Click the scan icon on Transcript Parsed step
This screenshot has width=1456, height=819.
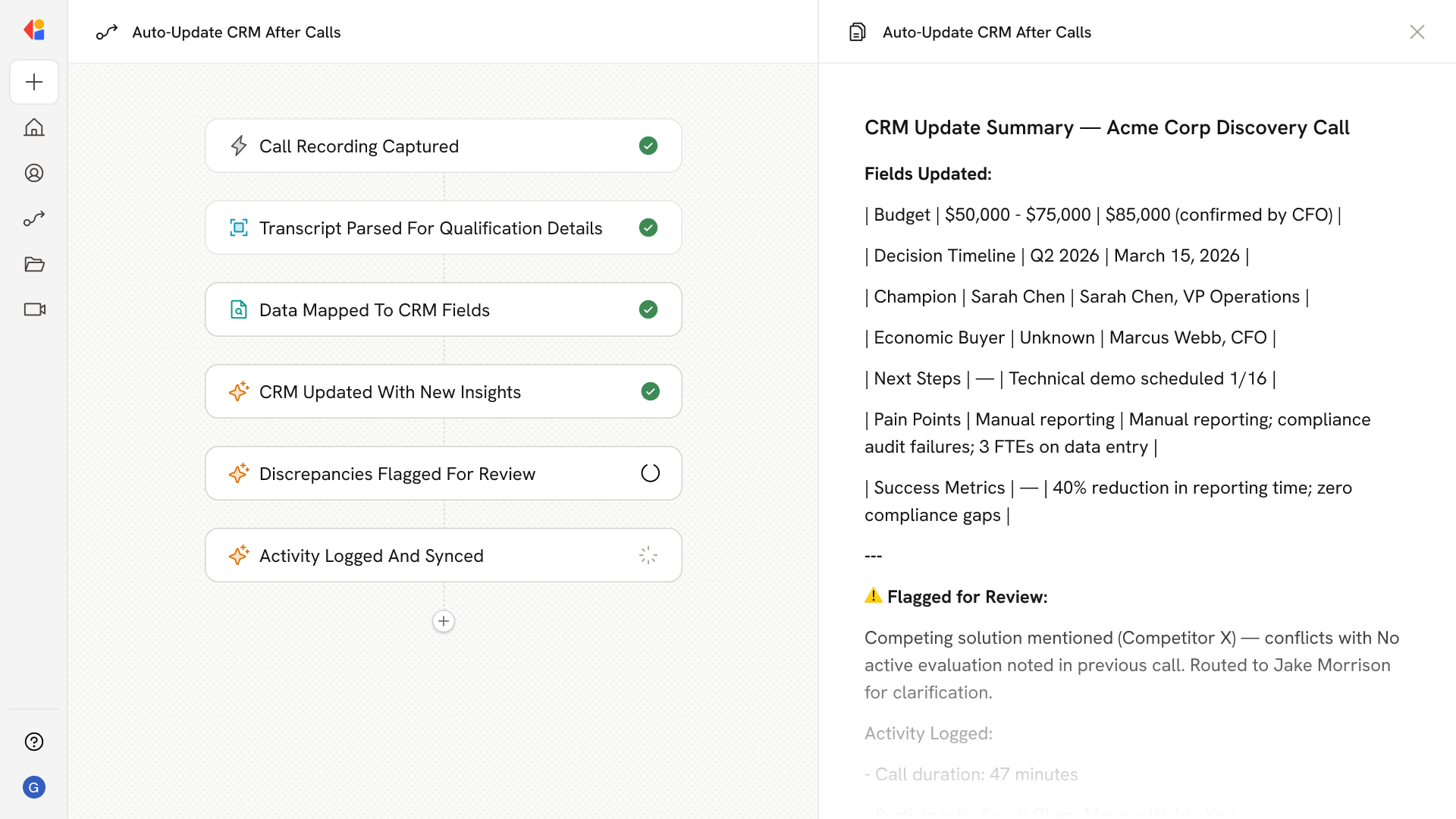pyautogui.click(x=239, y=227)
